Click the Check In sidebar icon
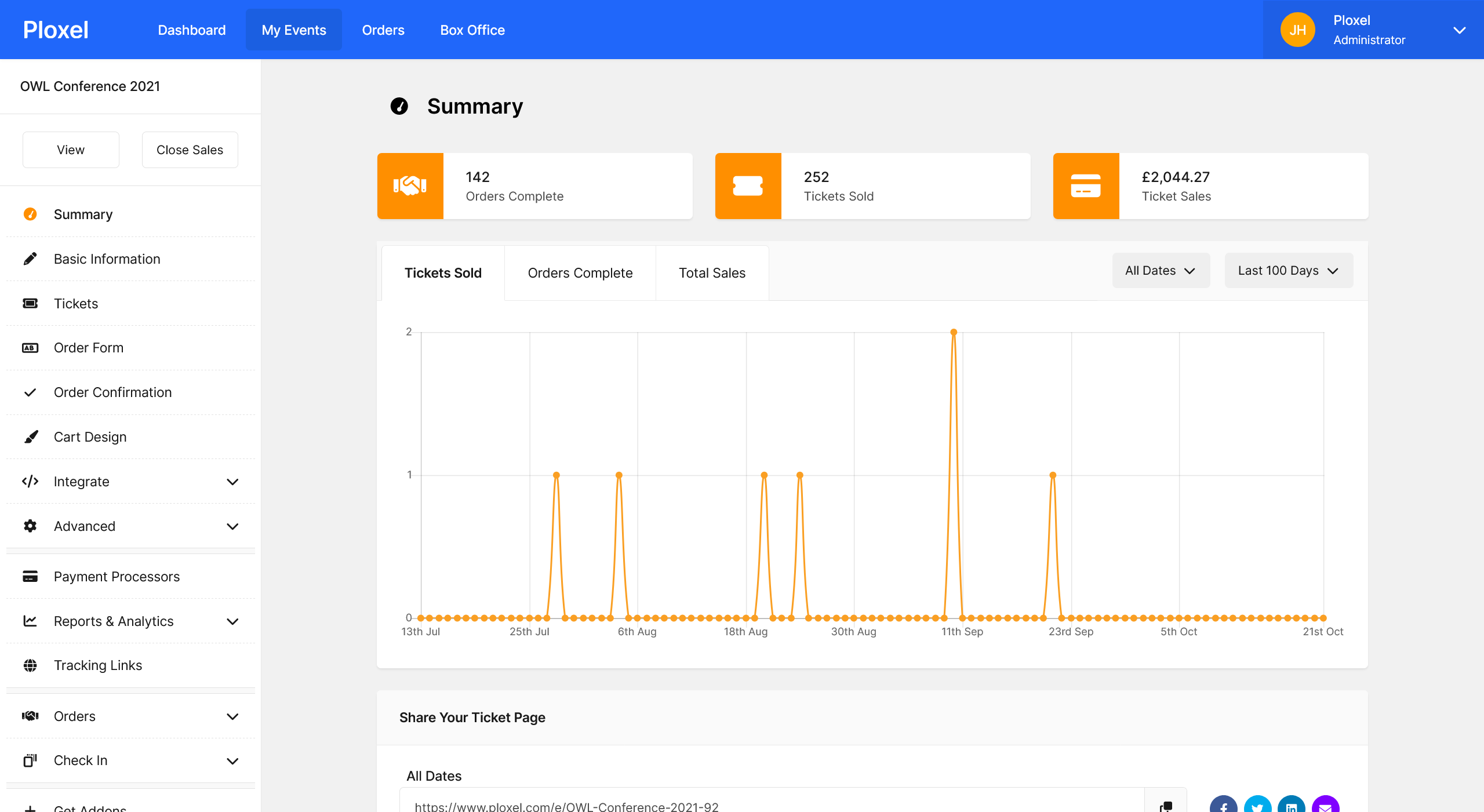 coord(30,760)
